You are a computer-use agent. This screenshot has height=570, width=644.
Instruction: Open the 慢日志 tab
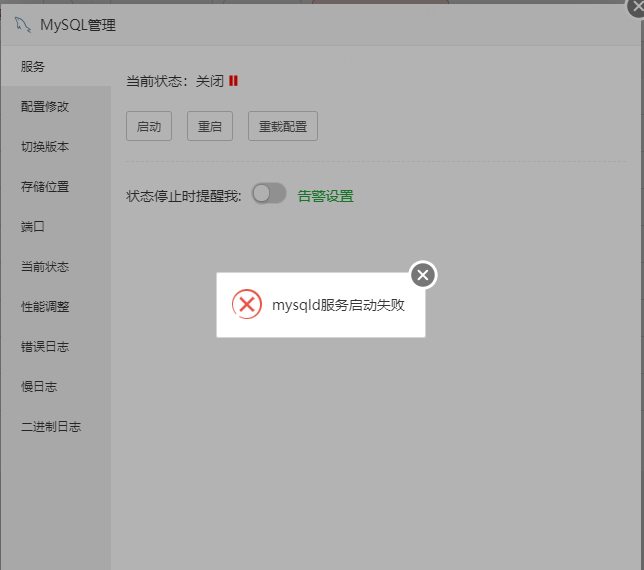(56, 386)
